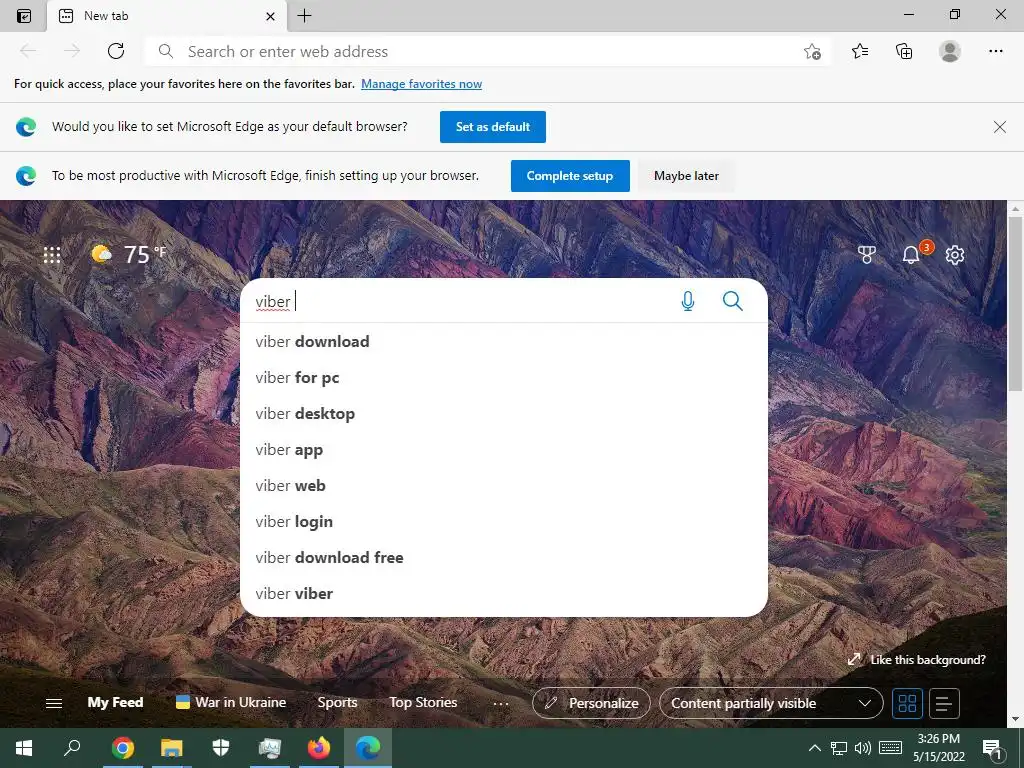The image size is (1024, 768).
Task: Dismiss the default browser prompt
Action: 999,127
